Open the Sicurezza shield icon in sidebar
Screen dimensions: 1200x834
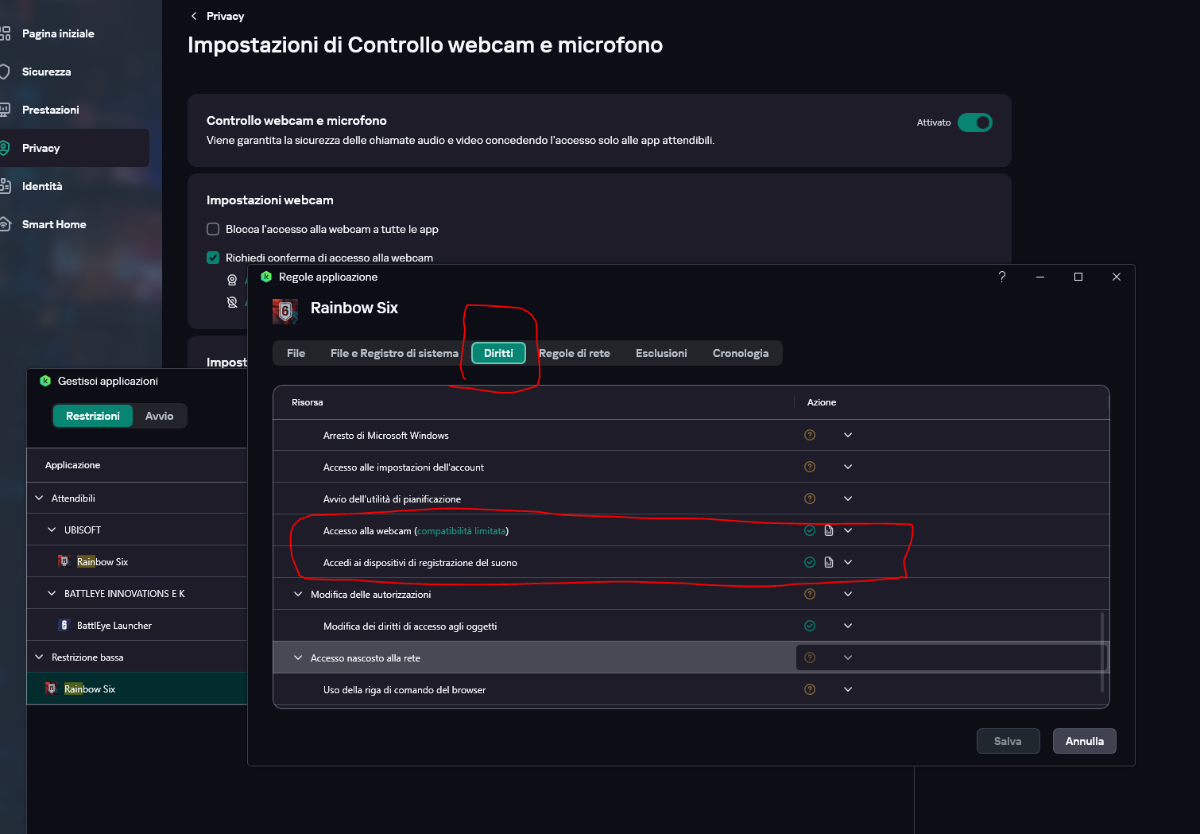5,72
